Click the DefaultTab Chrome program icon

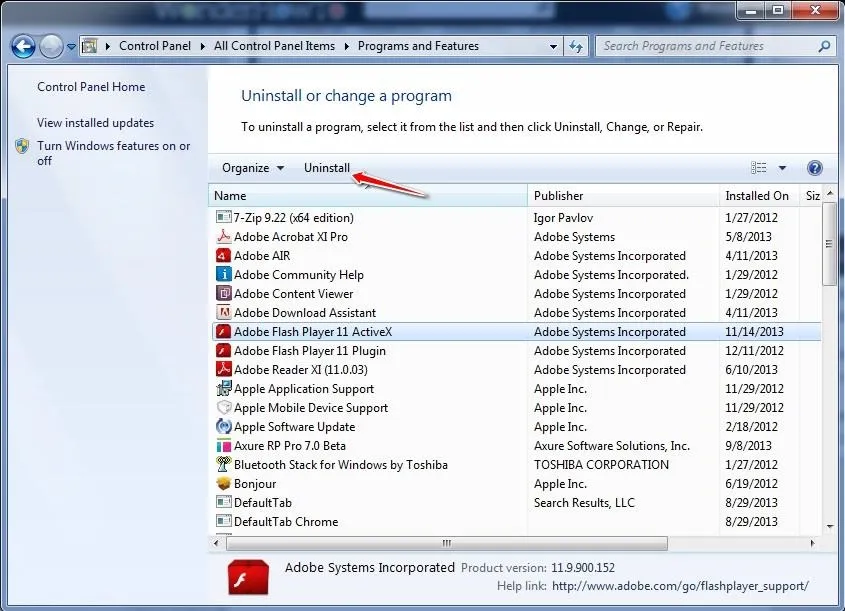[223, 521]
